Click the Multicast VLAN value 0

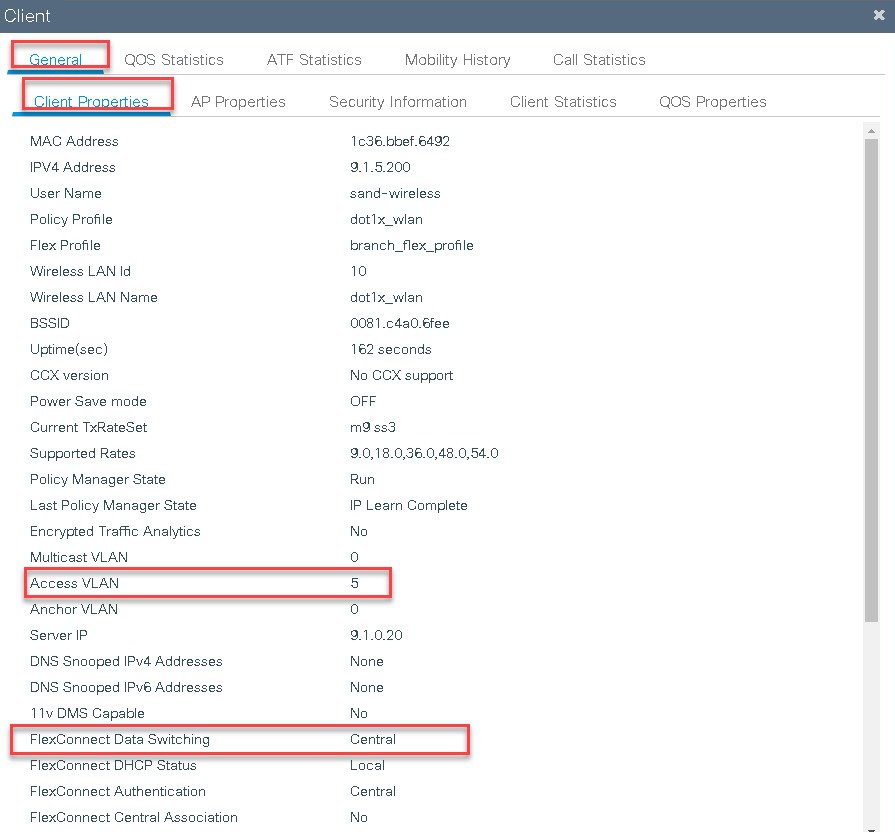pyautogui.click(x=354, y=557)
